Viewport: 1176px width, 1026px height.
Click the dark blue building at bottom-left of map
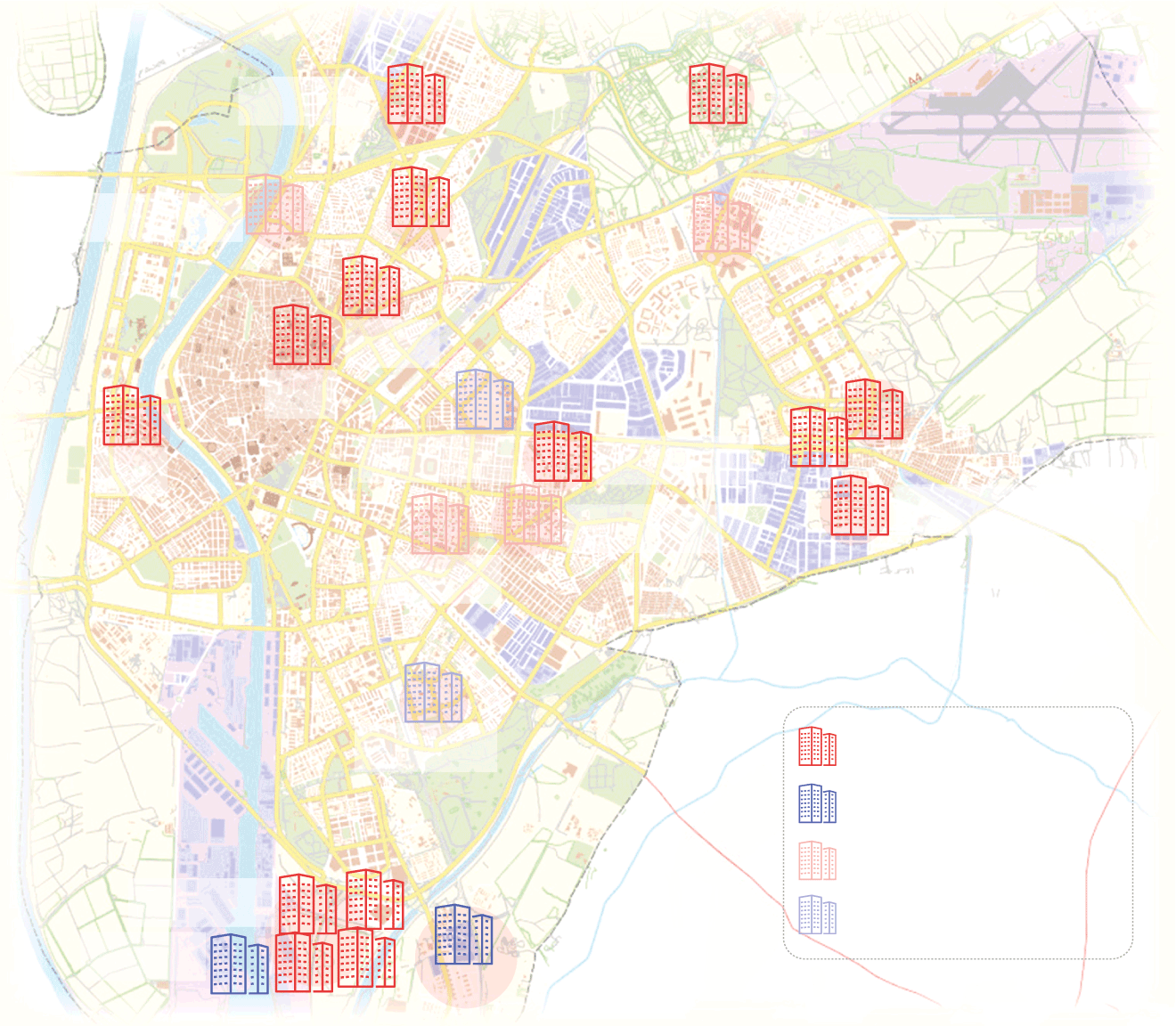point(239,964)
